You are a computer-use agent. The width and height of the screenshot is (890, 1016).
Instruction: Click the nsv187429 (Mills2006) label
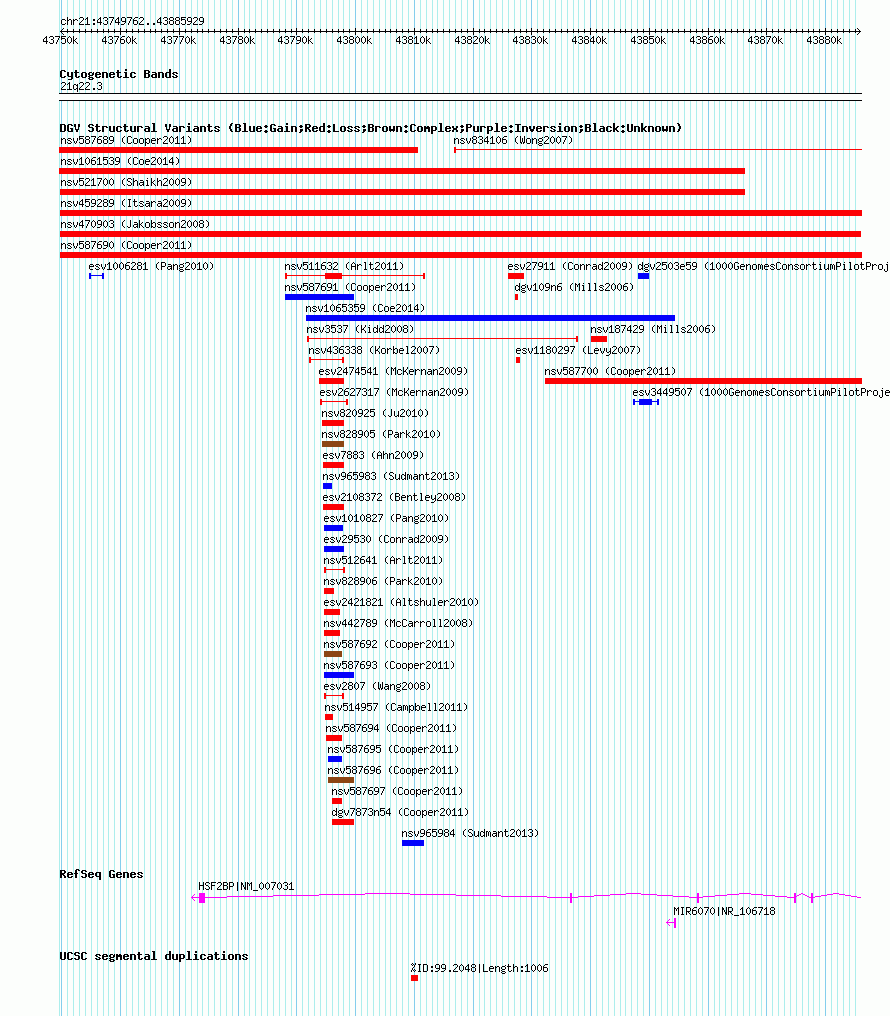tap(653, 329)
